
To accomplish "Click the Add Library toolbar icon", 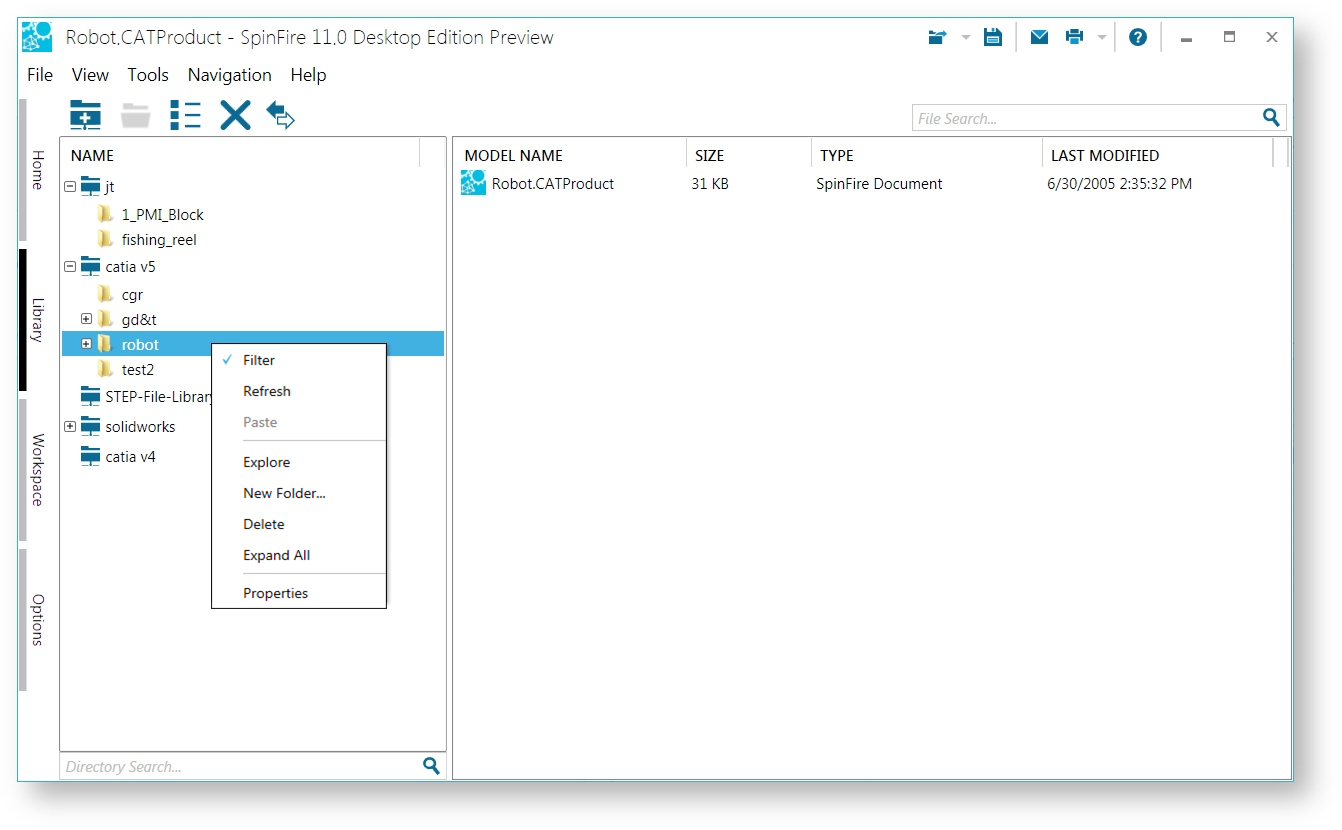I will (x=86, y=115).
